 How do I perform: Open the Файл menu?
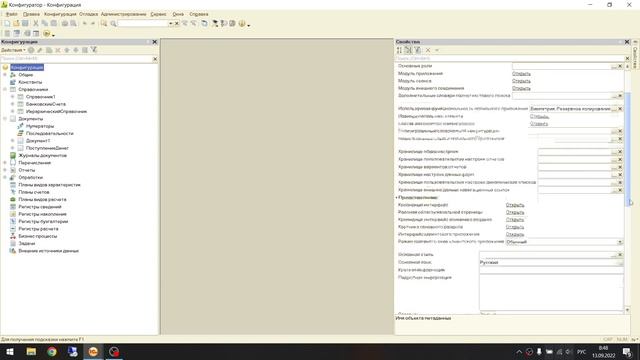tap(12, 14)
